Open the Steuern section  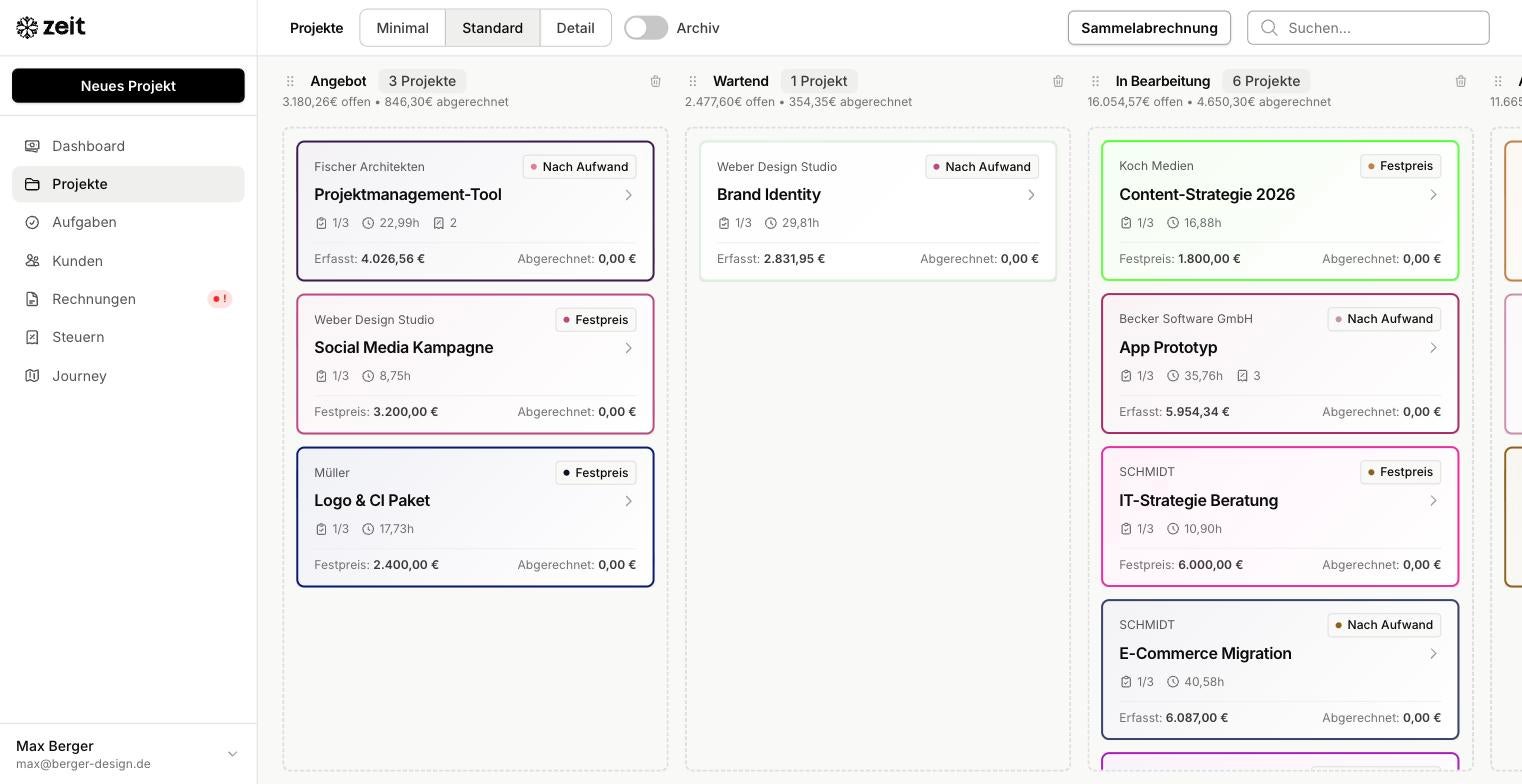click(128, 337)
